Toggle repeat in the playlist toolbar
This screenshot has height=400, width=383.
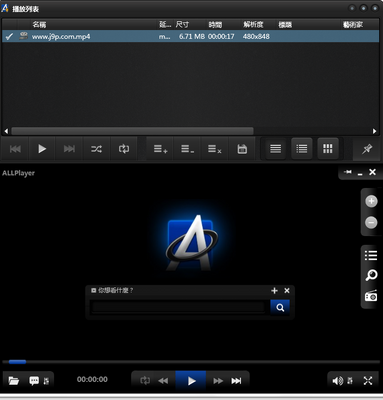coord(124,149)
